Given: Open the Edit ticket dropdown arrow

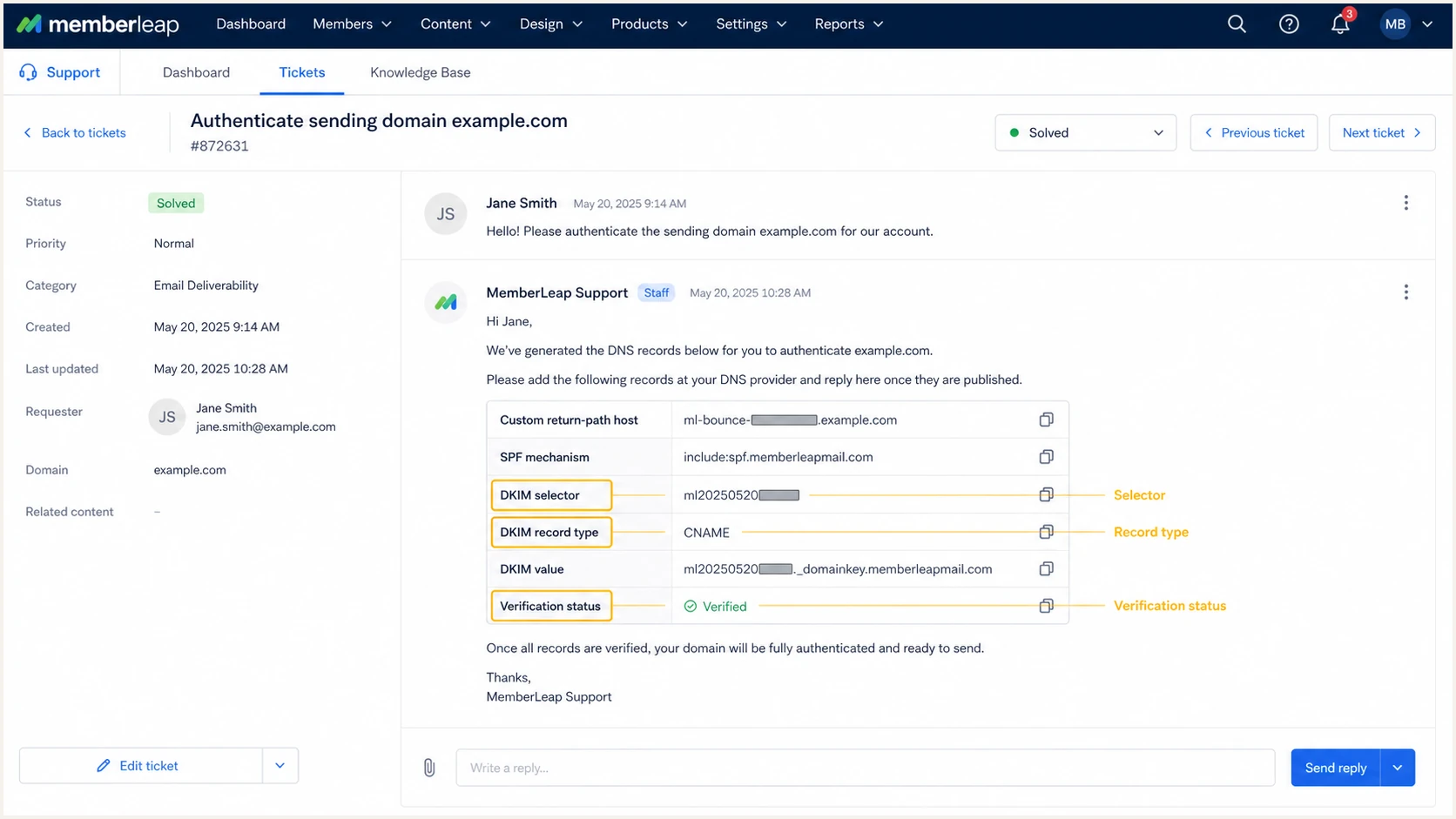Looking at the screenshot, I should [x=280, y=766].
